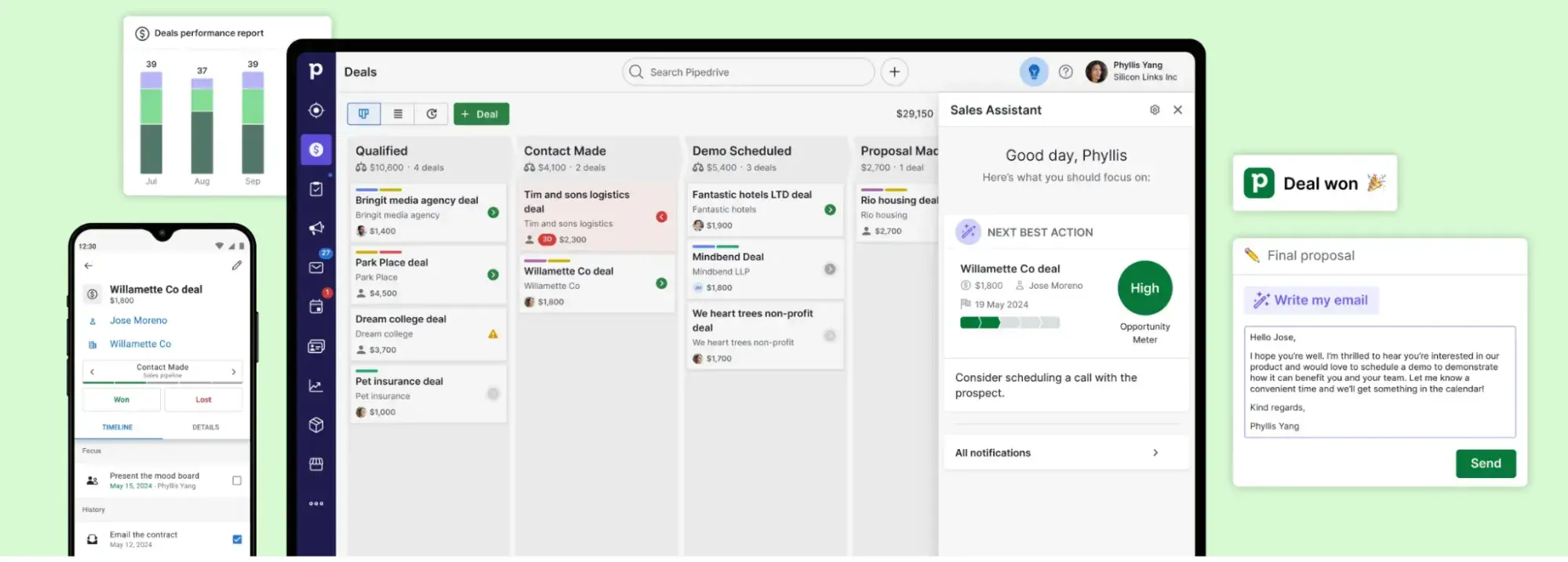Image resolution: width=1568 pixels, height=562 pixels.
Task: Check the Present the mood board checkbox
Action: (x=237, y=480)
